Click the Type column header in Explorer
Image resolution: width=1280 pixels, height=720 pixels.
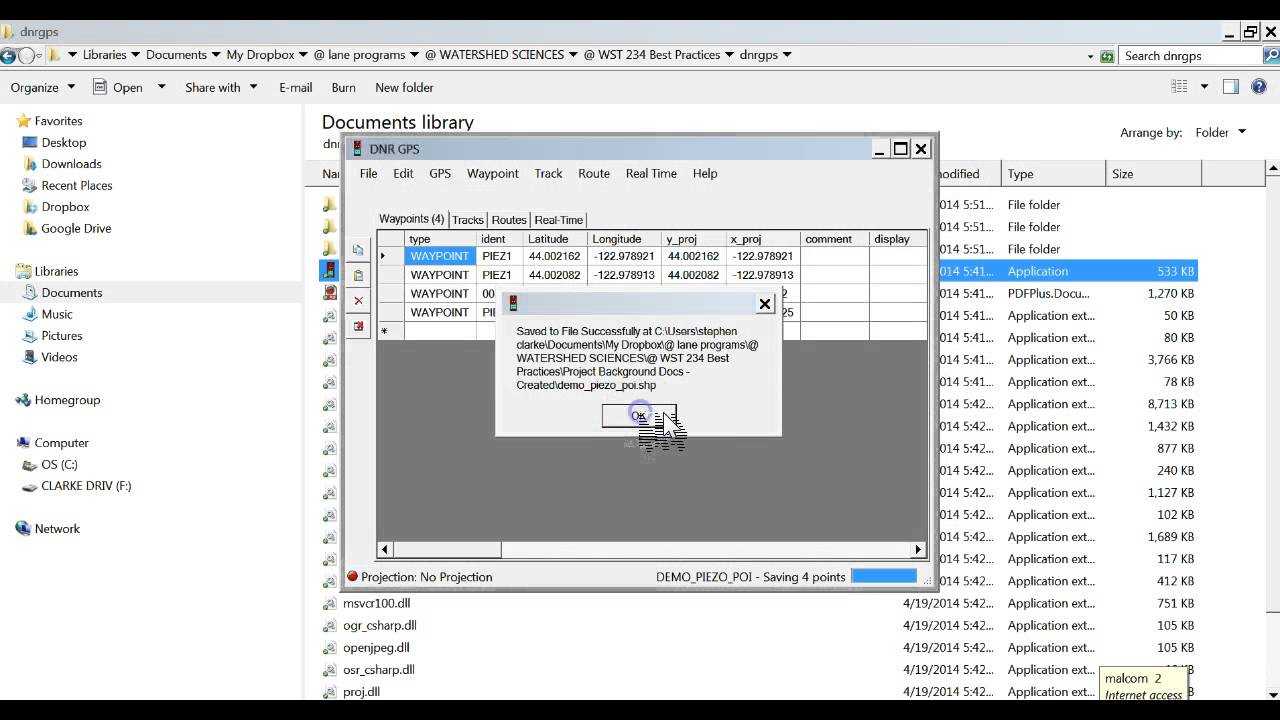coord(1053,173)
